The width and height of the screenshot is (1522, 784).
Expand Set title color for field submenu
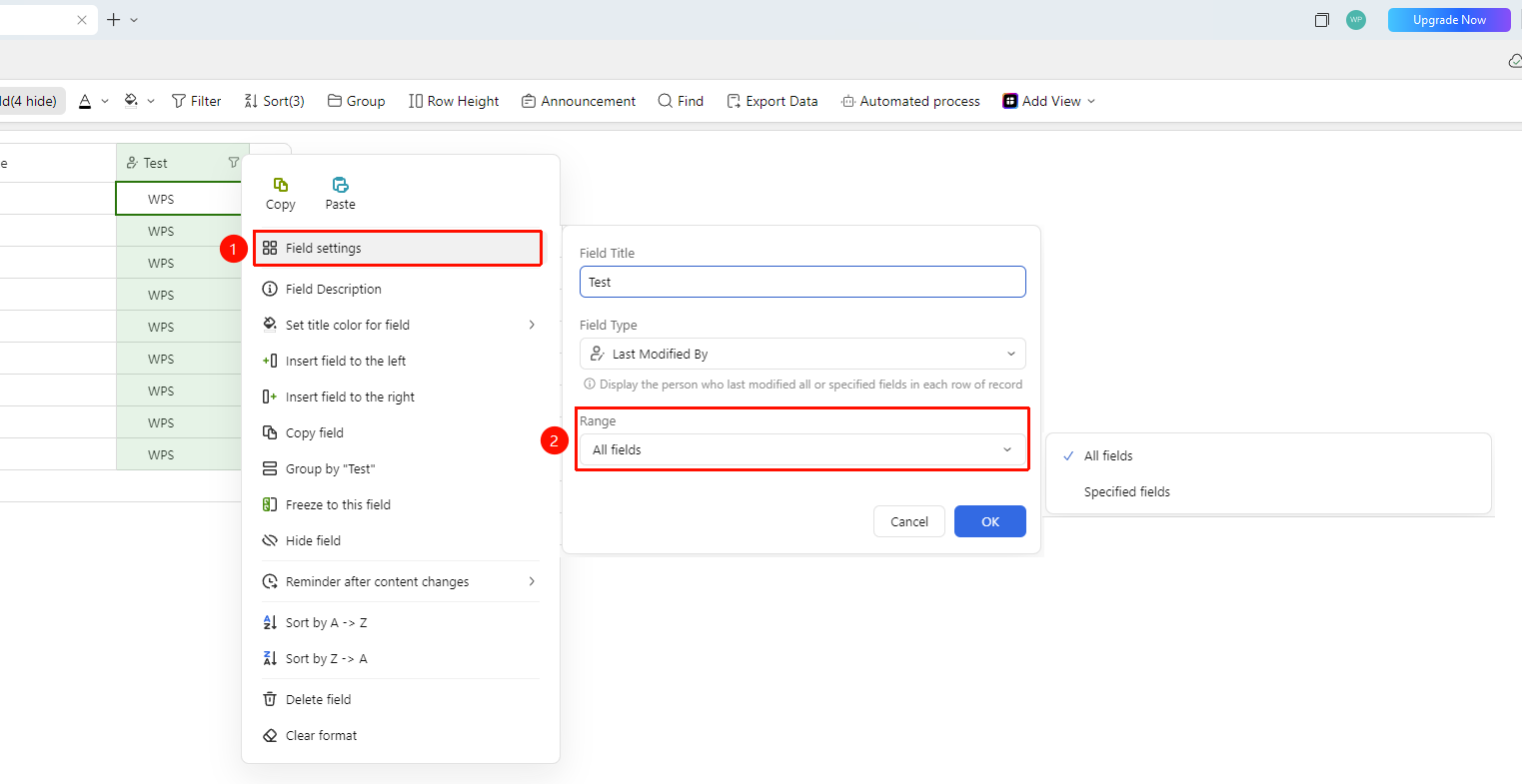(401, 325)
